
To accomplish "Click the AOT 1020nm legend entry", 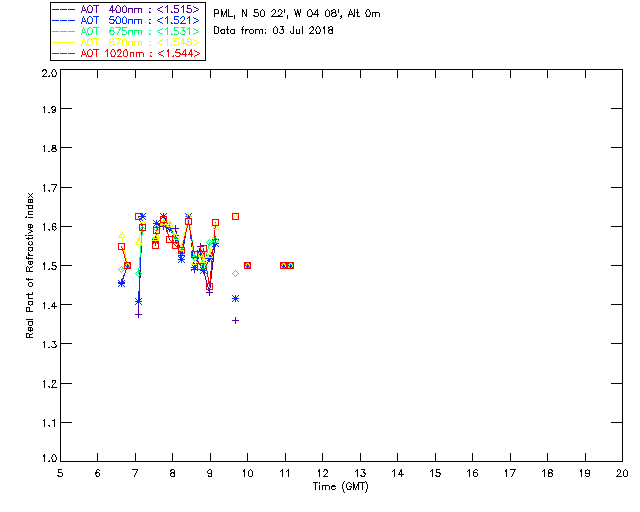I will pyautogui.click(x=126, y=53).
